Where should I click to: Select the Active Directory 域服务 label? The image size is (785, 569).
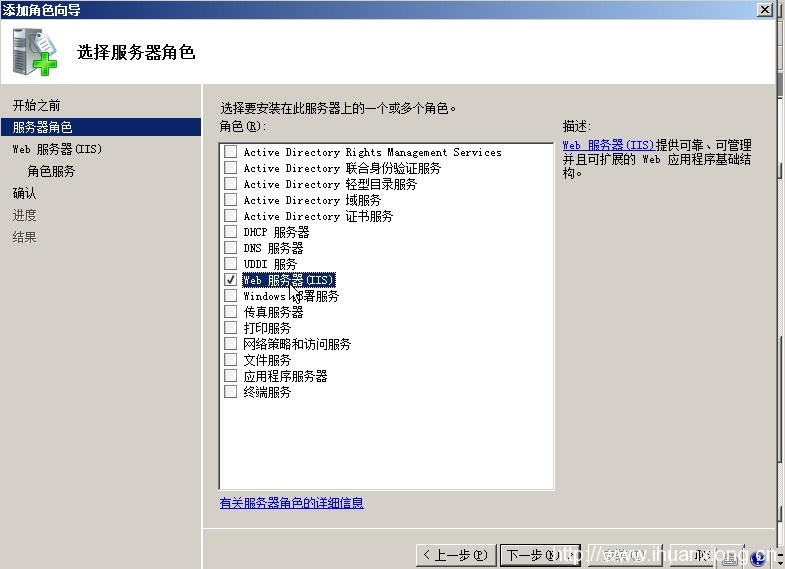(312, 200)
